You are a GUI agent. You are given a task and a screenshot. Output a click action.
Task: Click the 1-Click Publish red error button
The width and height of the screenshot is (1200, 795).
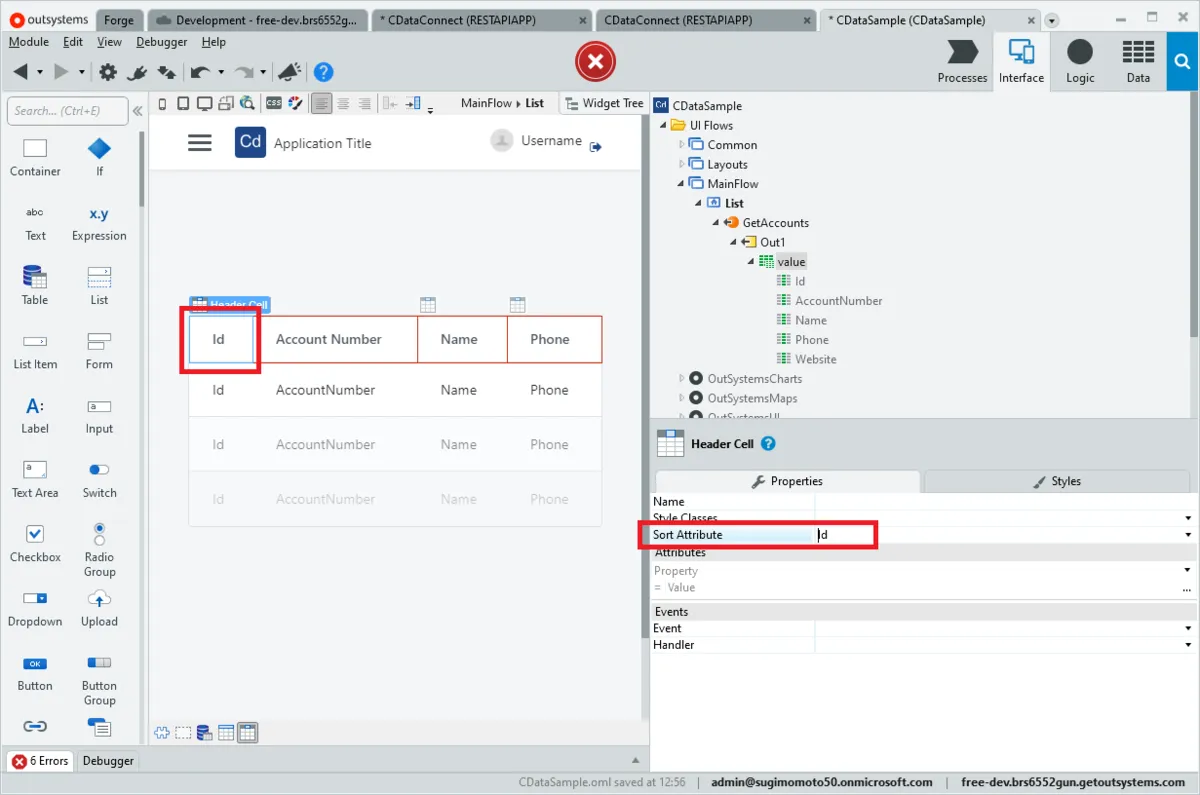[x=595, y=62]
